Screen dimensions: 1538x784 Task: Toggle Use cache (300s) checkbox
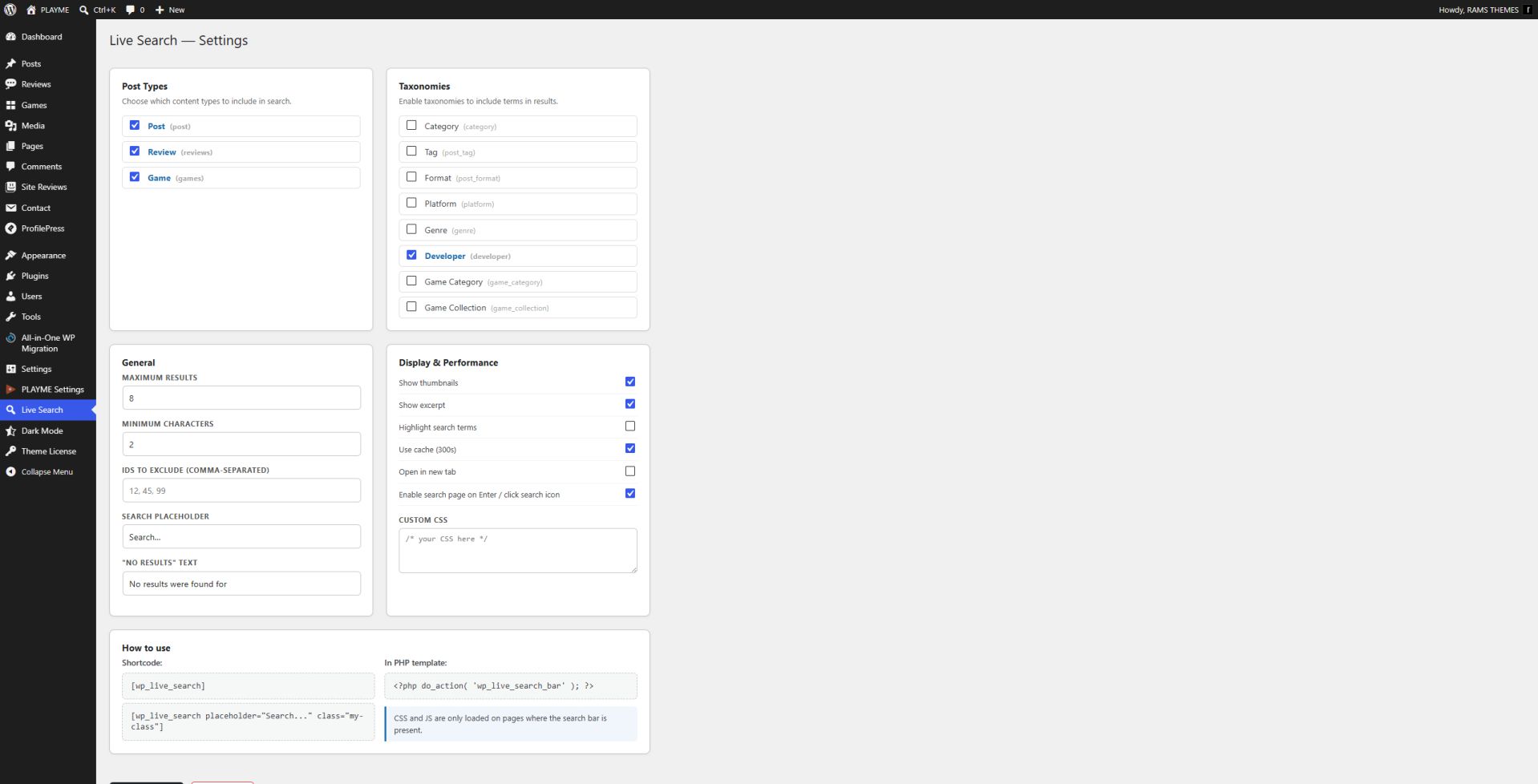point(630,449)
